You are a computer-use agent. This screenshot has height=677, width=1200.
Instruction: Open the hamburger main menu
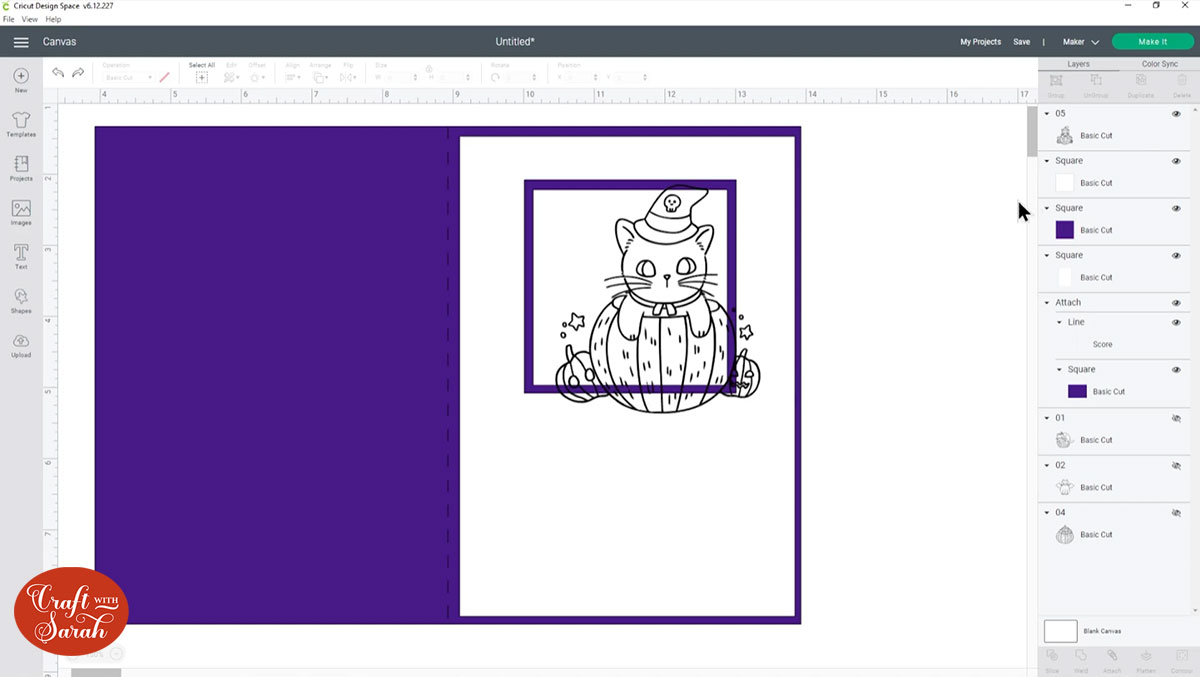(21, 42)
